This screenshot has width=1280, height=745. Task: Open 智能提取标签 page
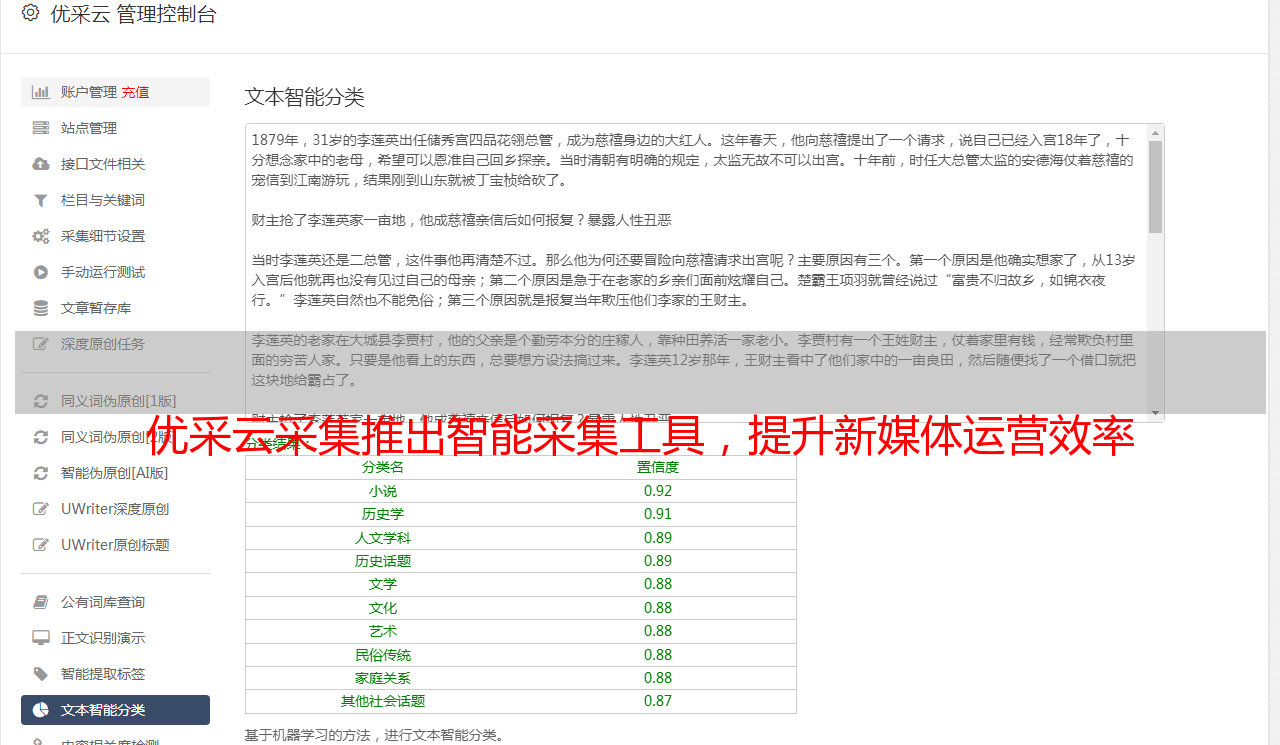[115, 674]
